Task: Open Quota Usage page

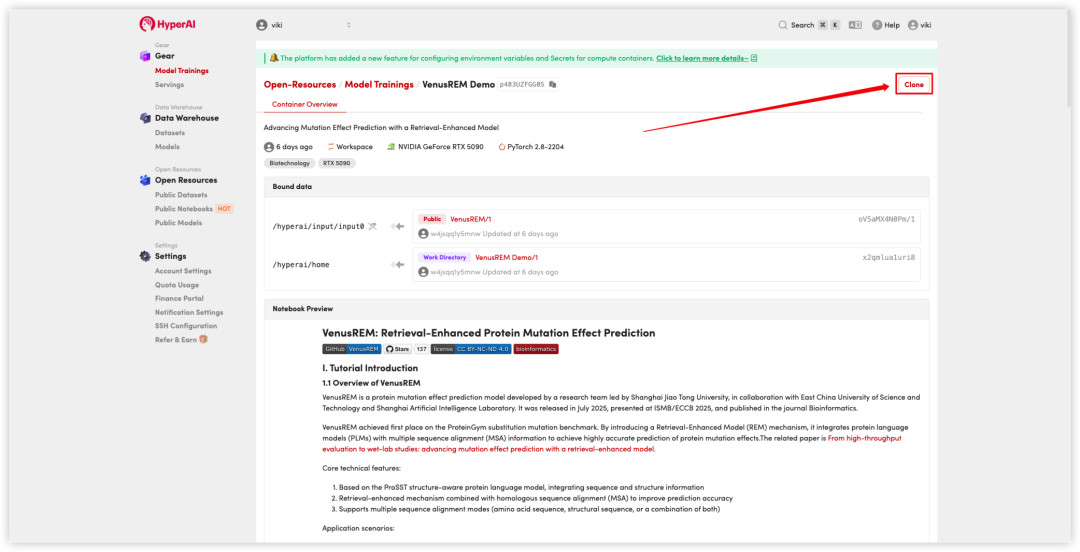Action: (x=177, y=285)
